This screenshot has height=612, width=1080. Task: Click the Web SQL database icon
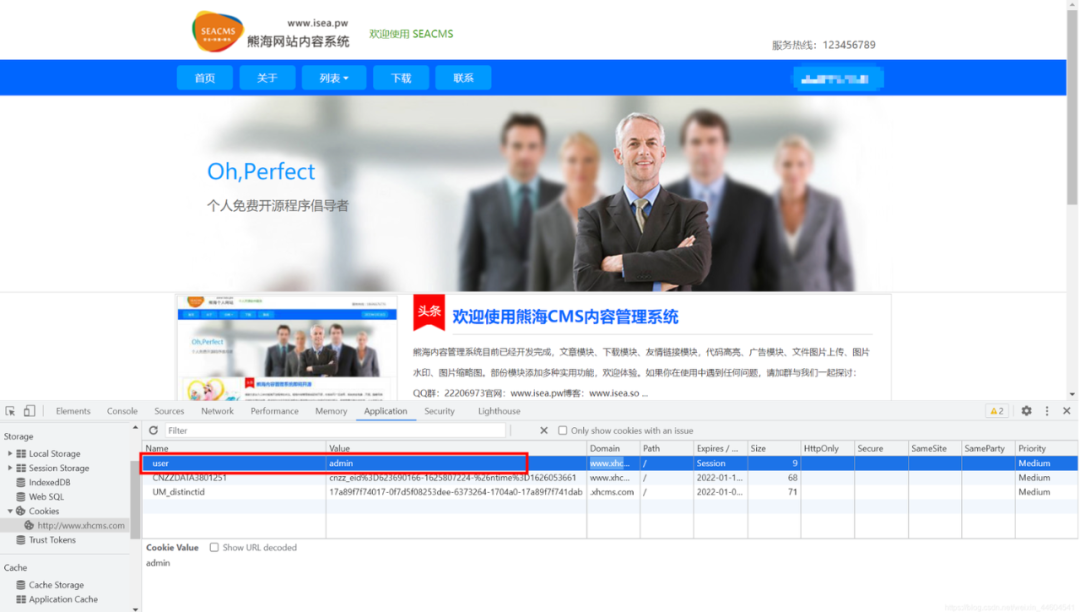tap(21, 497)
